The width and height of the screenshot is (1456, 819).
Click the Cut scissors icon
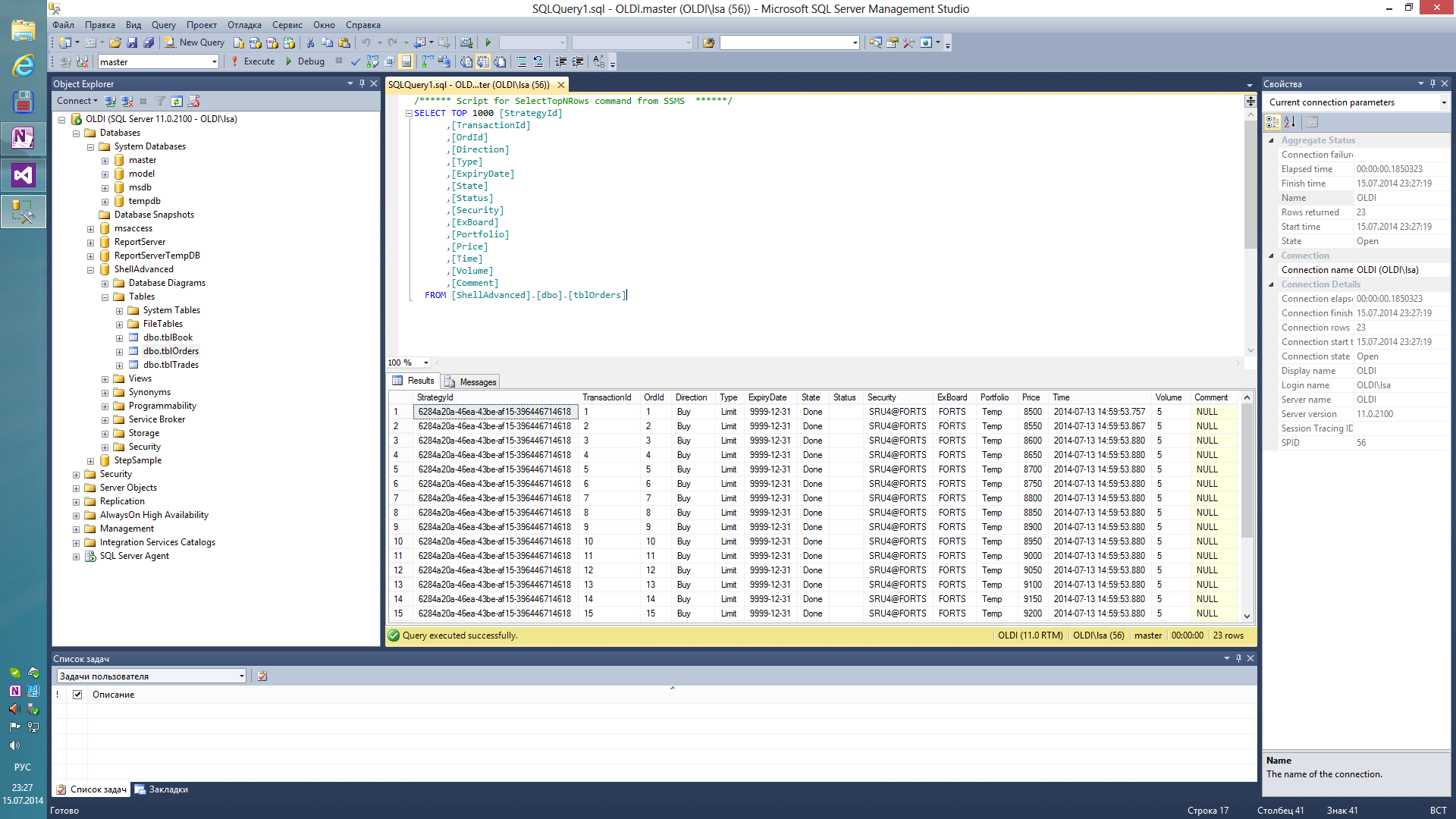(x=310, y=42)
